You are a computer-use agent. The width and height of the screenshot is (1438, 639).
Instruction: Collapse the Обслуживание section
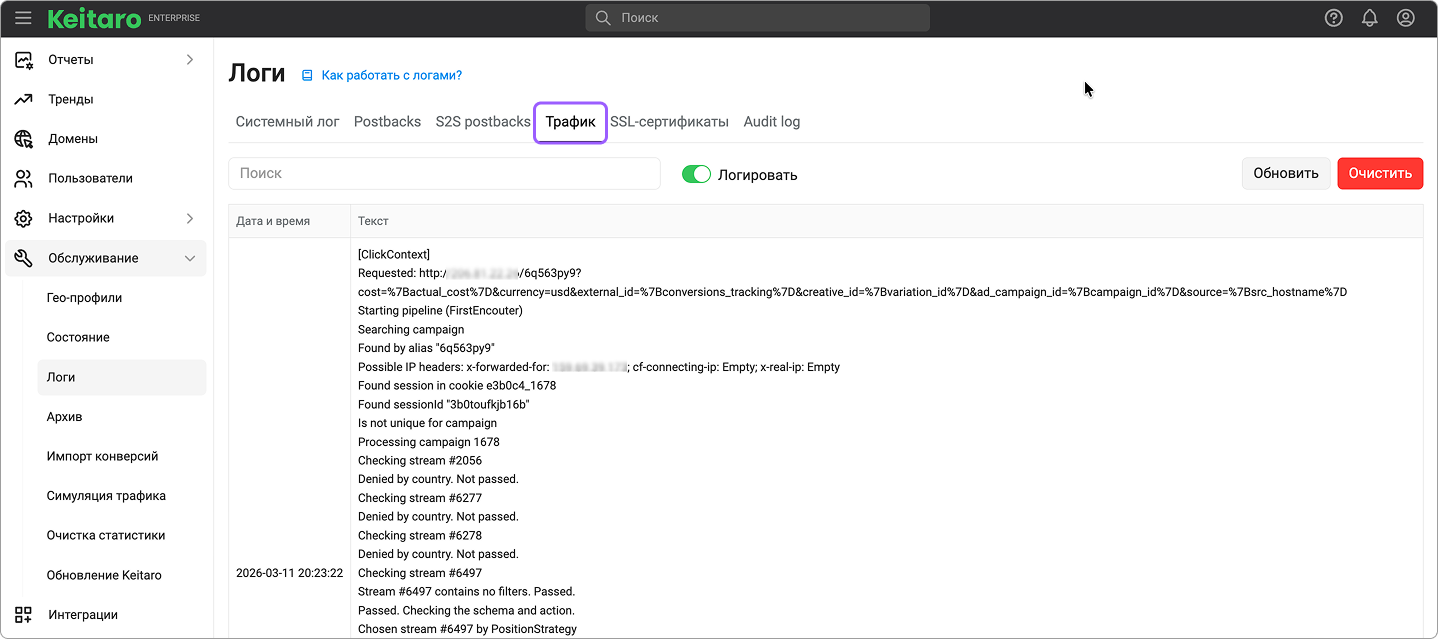click(190, 258)
